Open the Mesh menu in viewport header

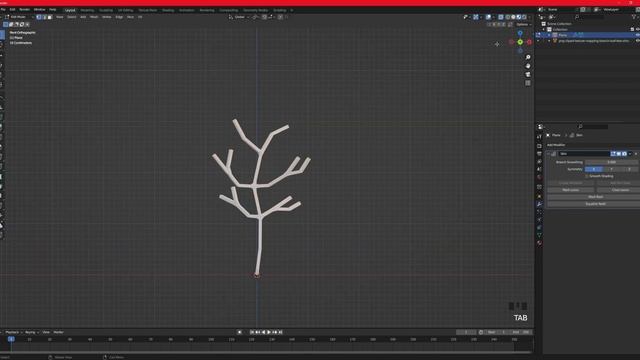click(x=94, y=17)
